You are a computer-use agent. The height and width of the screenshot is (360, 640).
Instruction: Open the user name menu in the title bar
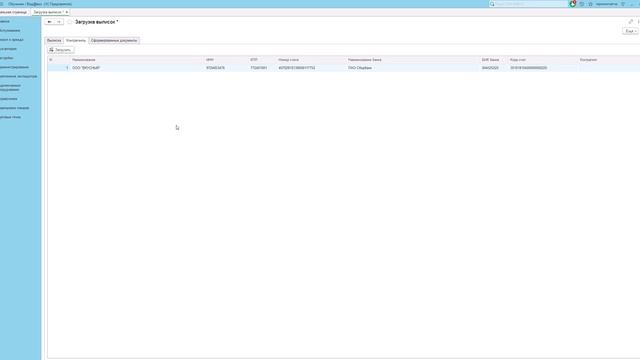click(x=606, y=4)
